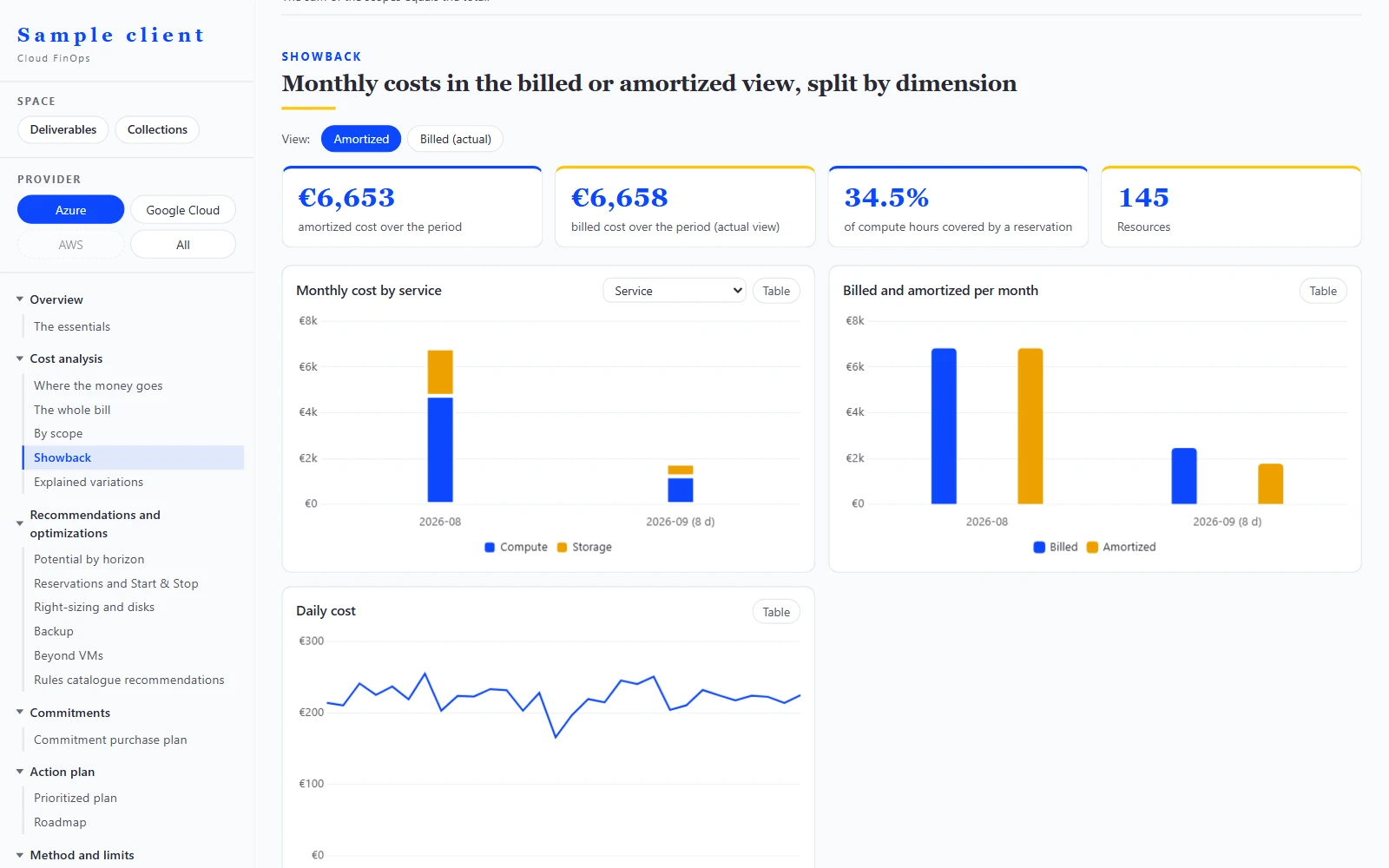
Task: Open the Backup page
Action: [54, 631]
